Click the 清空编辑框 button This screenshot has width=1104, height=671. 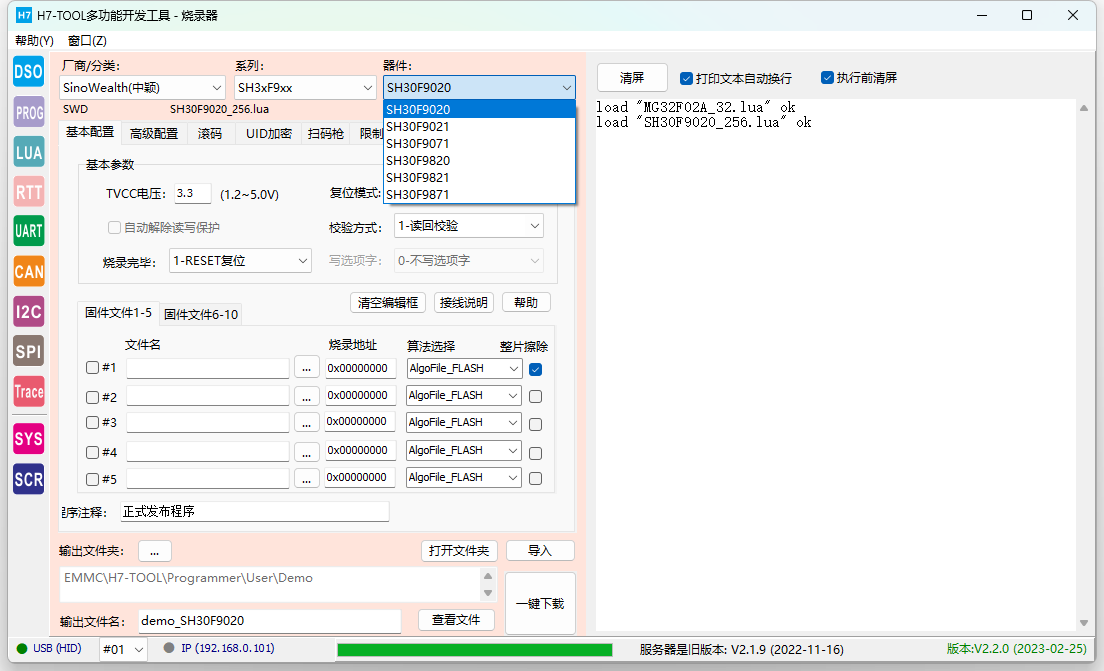tap(387, 303)
